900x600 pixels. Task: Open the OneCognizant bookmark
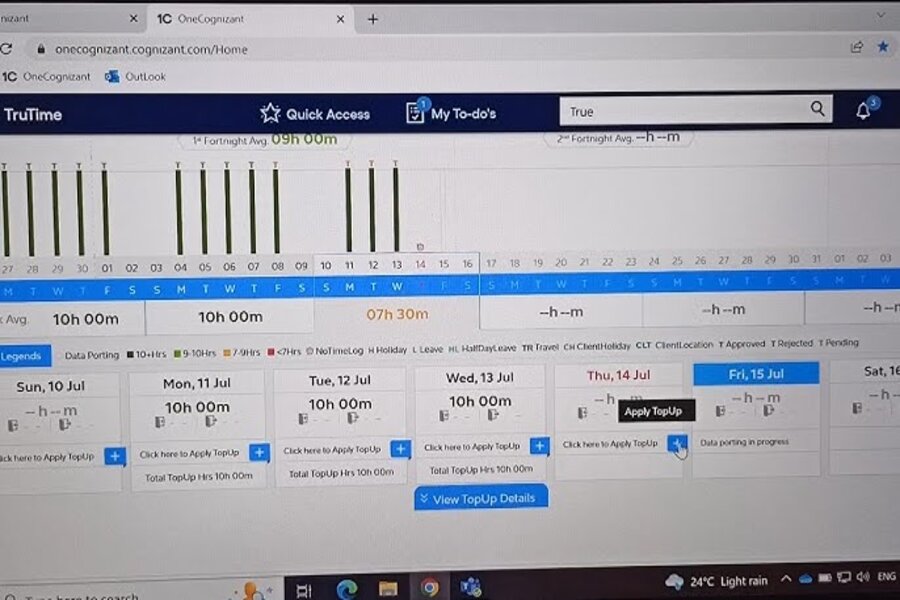click(46, 76)
